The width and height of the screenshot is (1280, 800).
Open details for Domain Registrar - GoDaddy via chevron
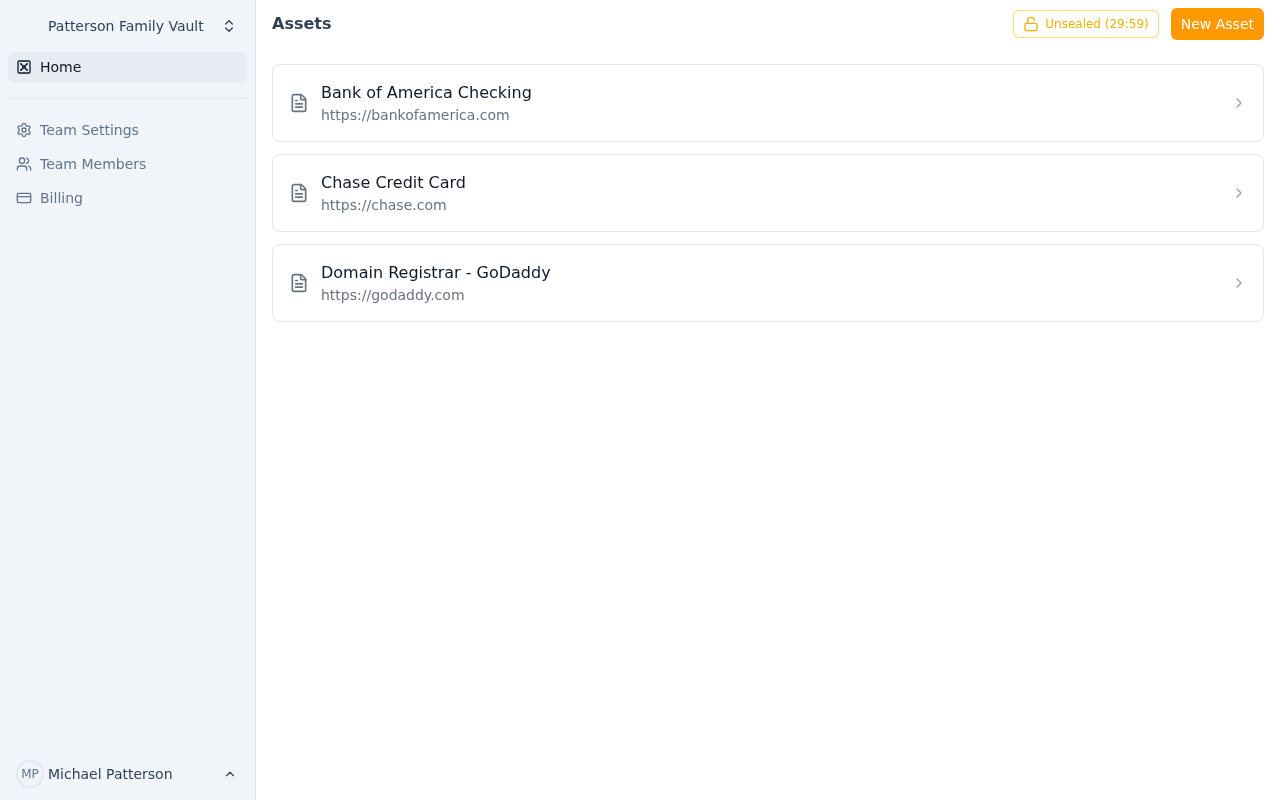1239,283
